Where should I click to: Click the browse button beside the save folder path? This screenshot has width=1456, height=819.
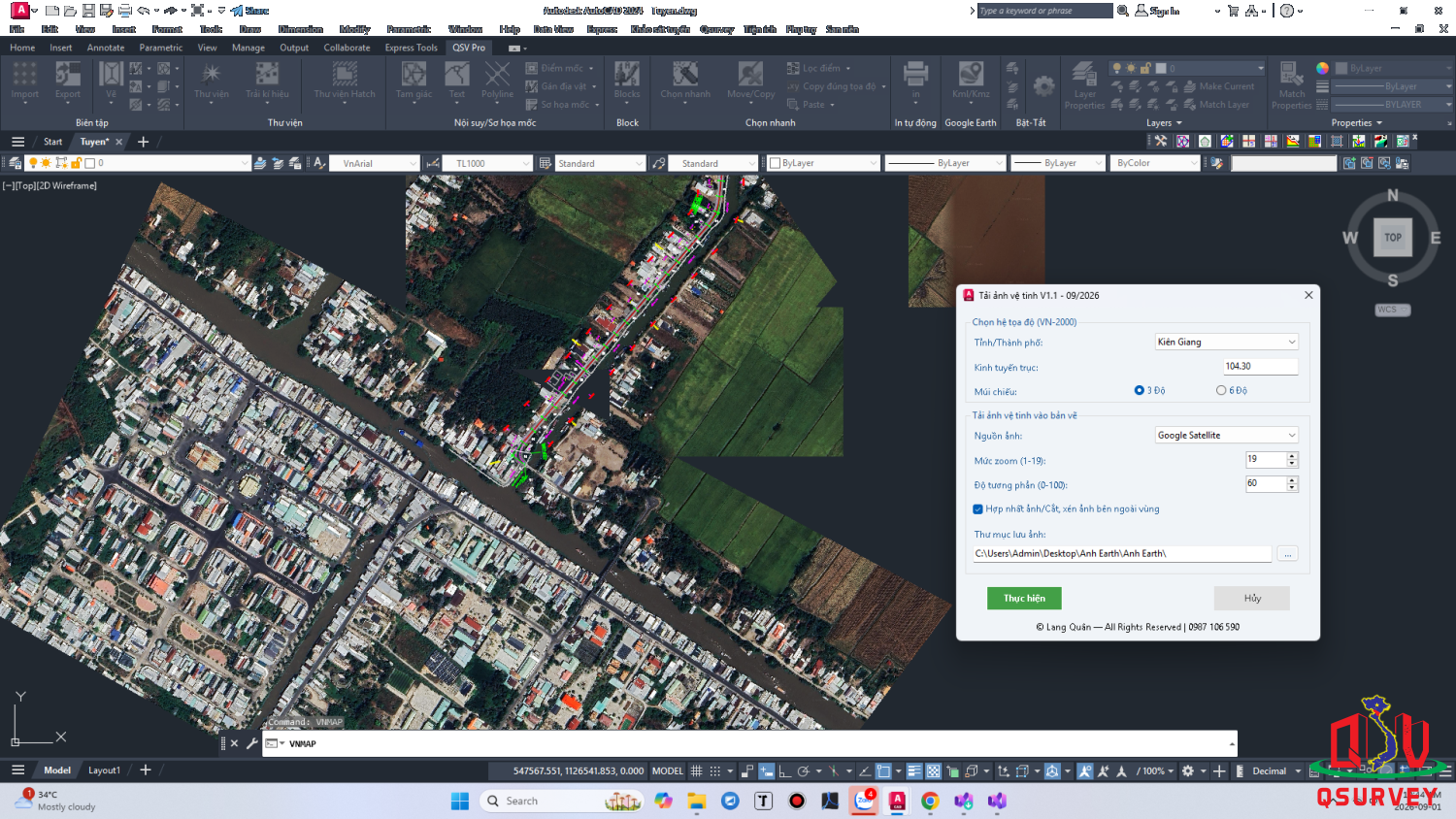(1287, 553)
